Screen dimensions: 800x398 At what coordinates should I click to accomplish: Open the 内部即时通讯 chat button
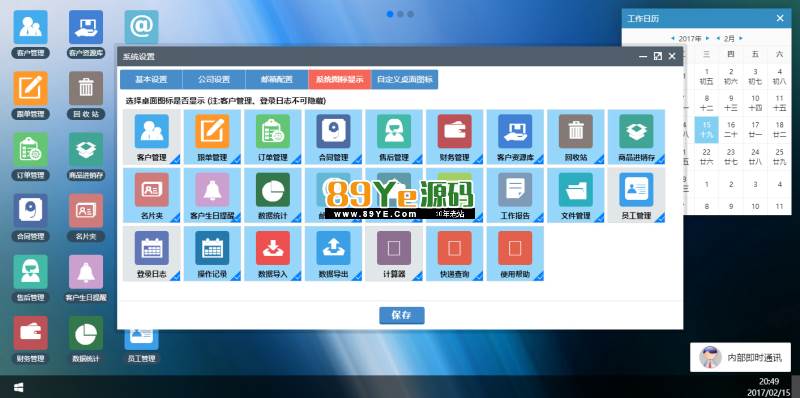click(x=740, y=357)
